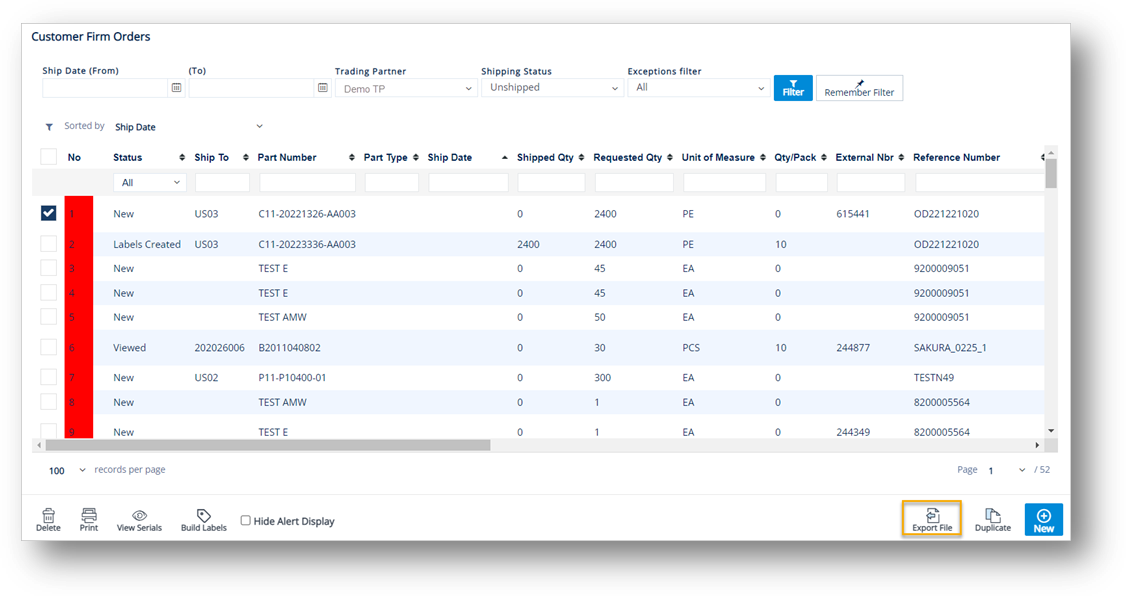
Task: Tick the select-all checkbox in header
Action: 48,157
